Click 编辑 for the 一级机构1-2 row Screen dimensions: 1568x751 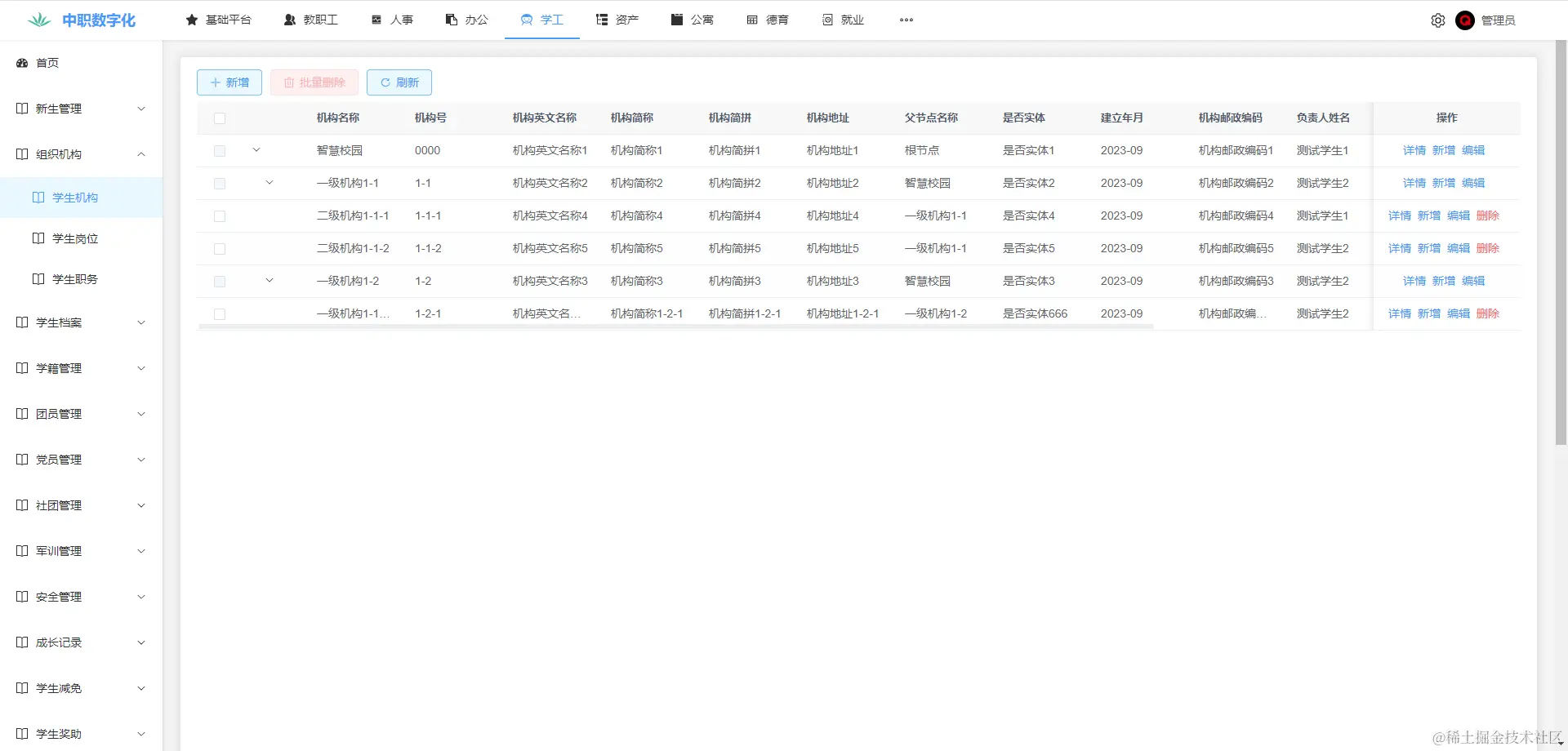click(1473, 281)
